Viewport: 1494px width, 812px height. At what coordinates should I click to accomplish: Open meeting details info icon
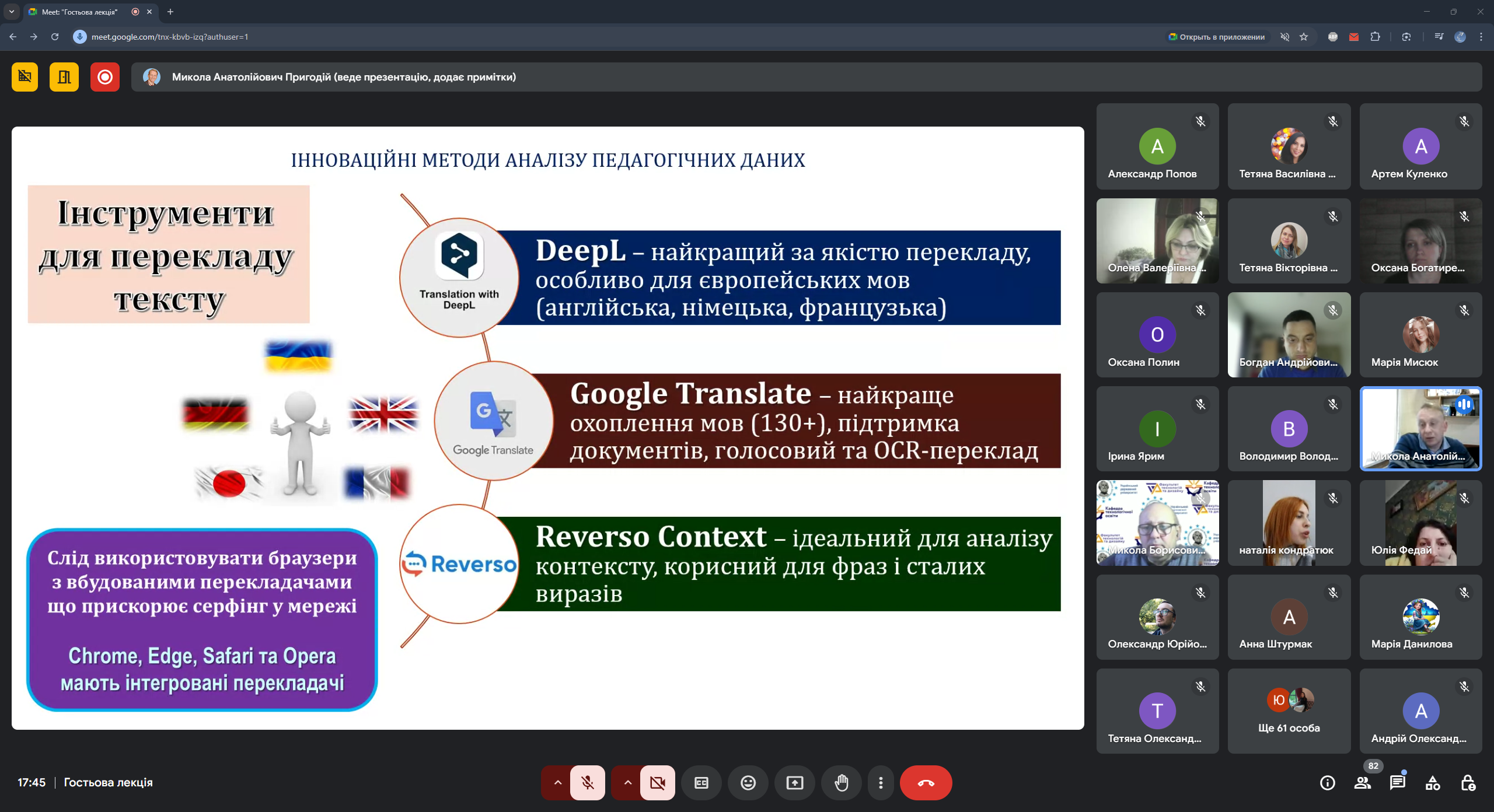[1328, 783]
